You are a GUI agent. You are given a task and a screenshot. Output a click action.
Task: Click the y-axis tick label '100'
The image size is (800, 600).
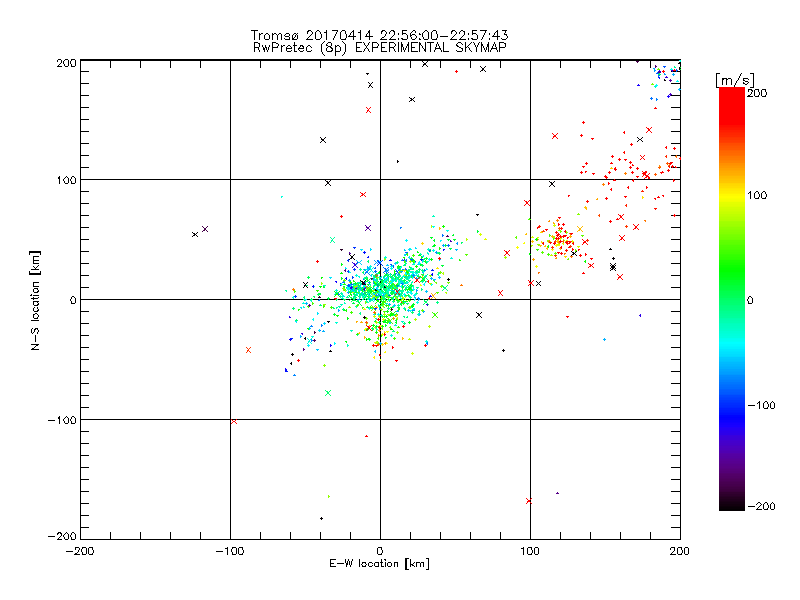pyautogui.click(x=66, y=180)
